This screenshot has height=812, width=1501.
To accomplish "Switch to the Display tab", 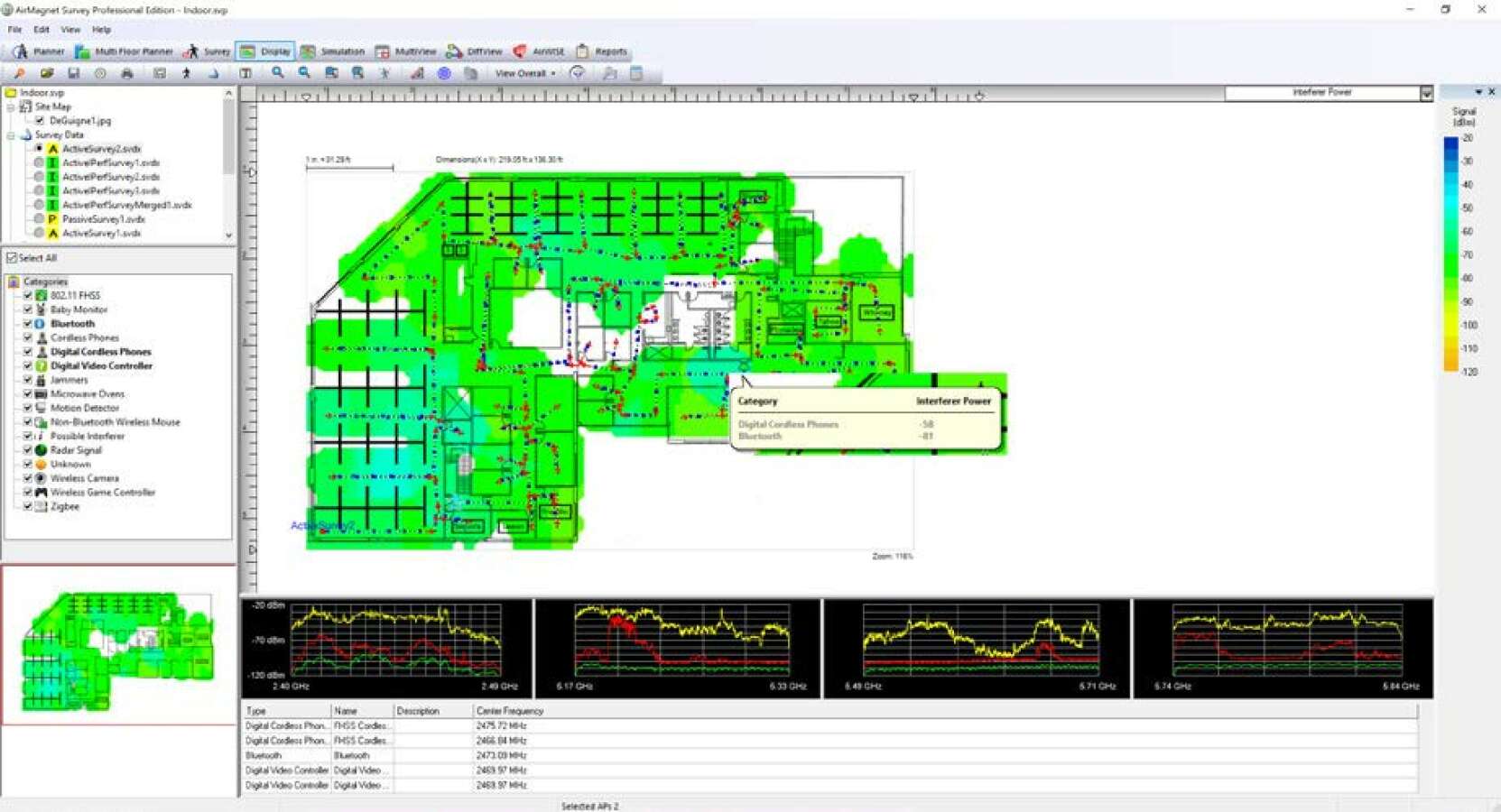I will 264,51.
